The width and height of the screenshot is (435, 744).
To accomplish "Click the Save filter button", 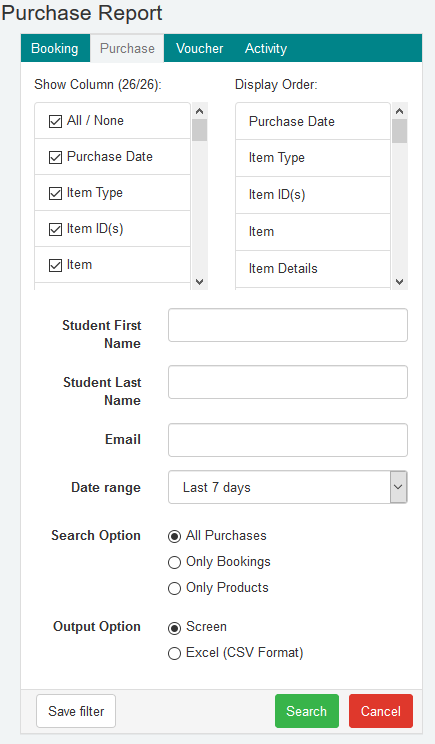I will [x=76, y=711].
